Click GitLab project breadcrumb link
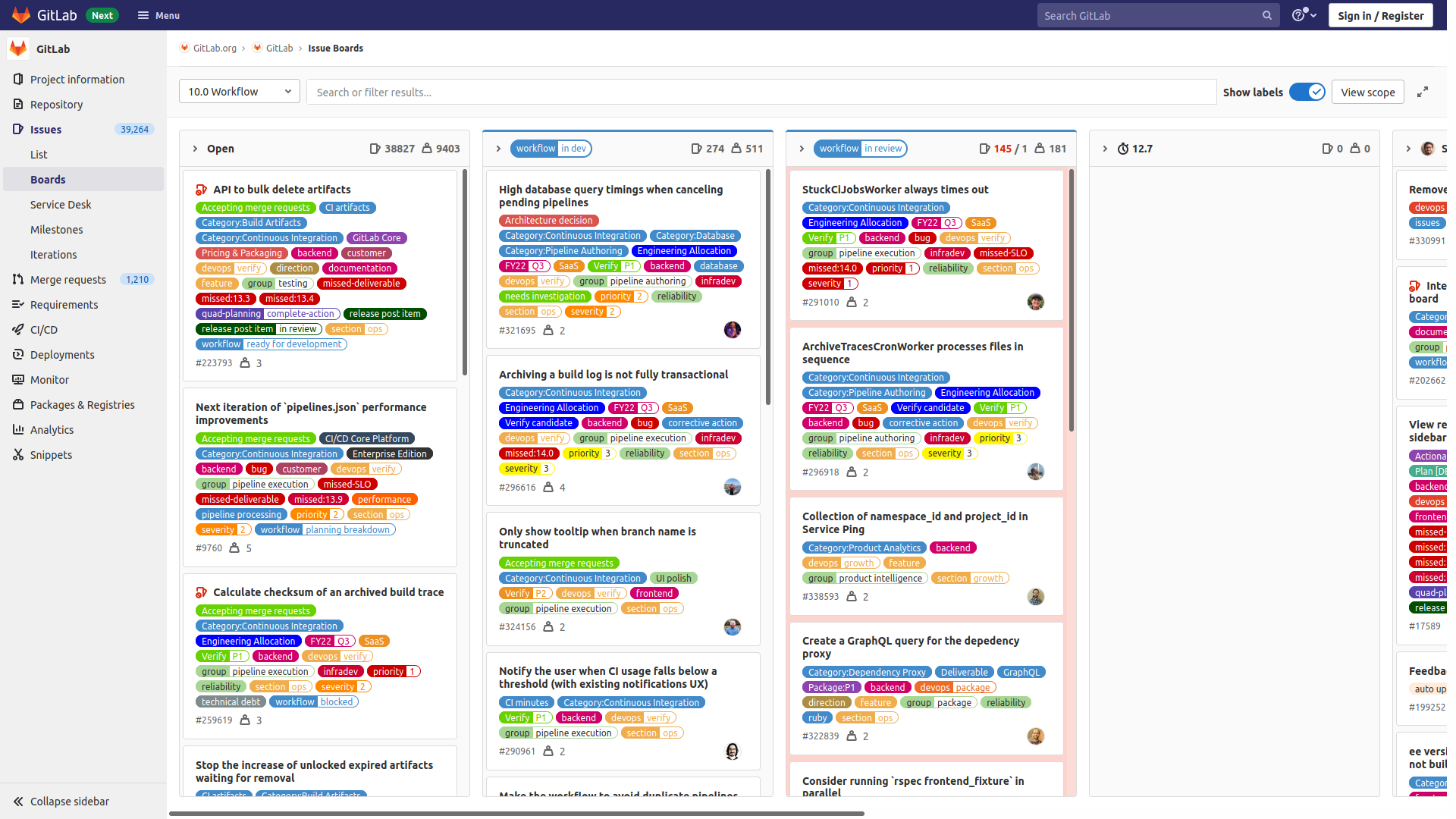Viewport: 1456px width, 819px height. (279, 48)
